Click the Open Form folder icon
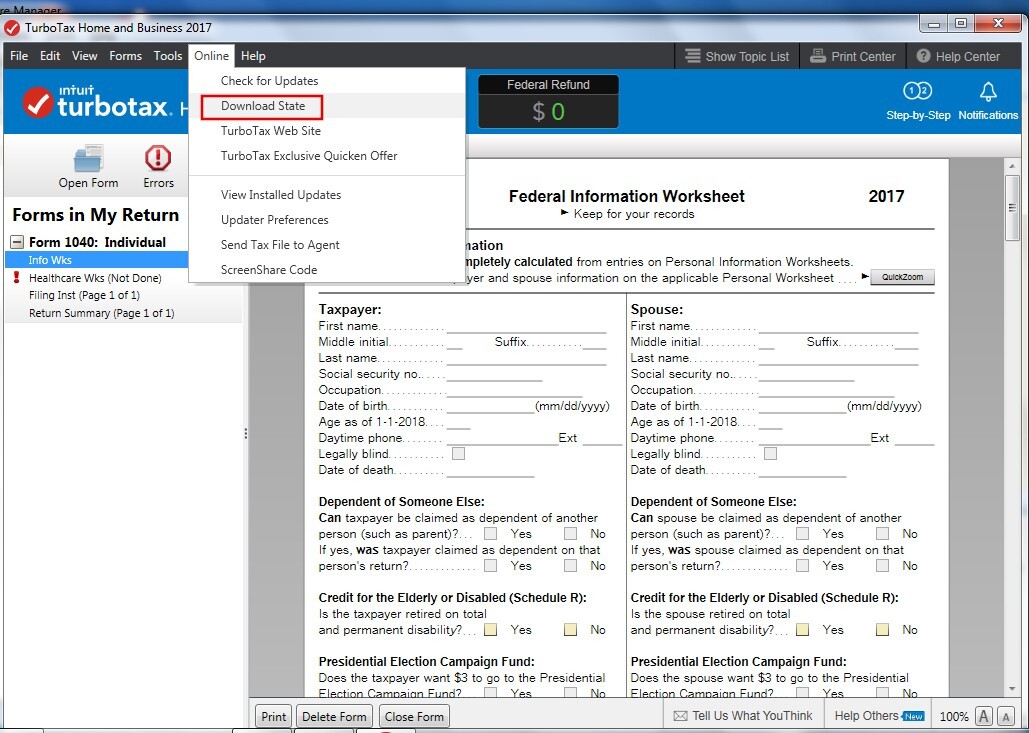1029x733 pixels. (88, 159)
